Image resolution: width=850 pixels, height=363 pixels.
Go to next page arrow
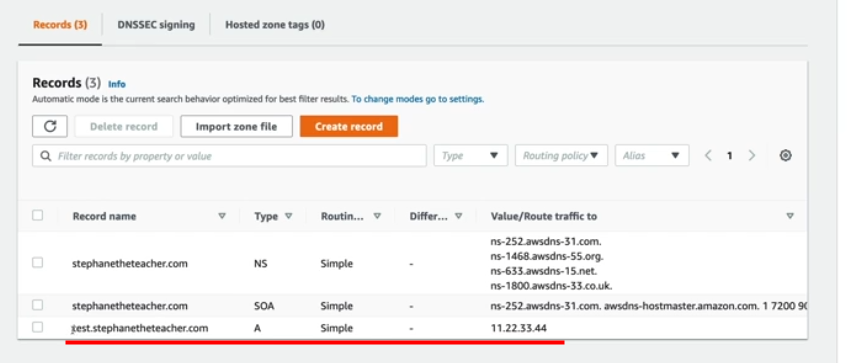[751, 155]
